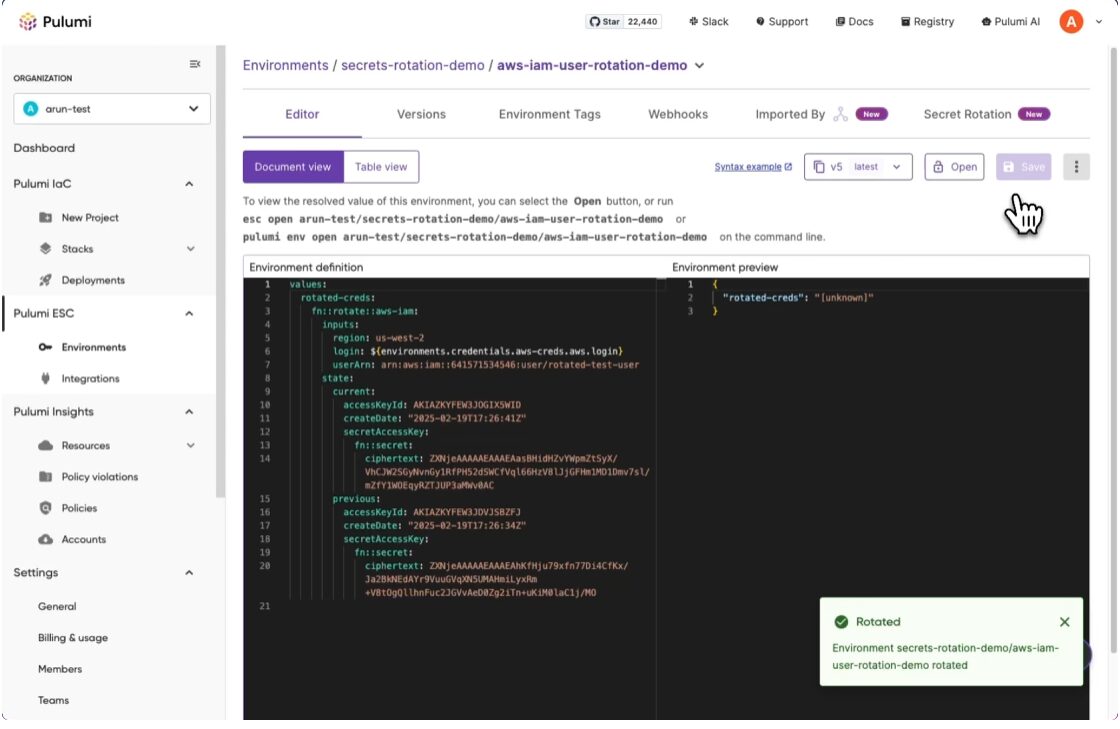Click the user avatar A
The width and height of the screenshot is (1120, 729).
point(1071,21)
